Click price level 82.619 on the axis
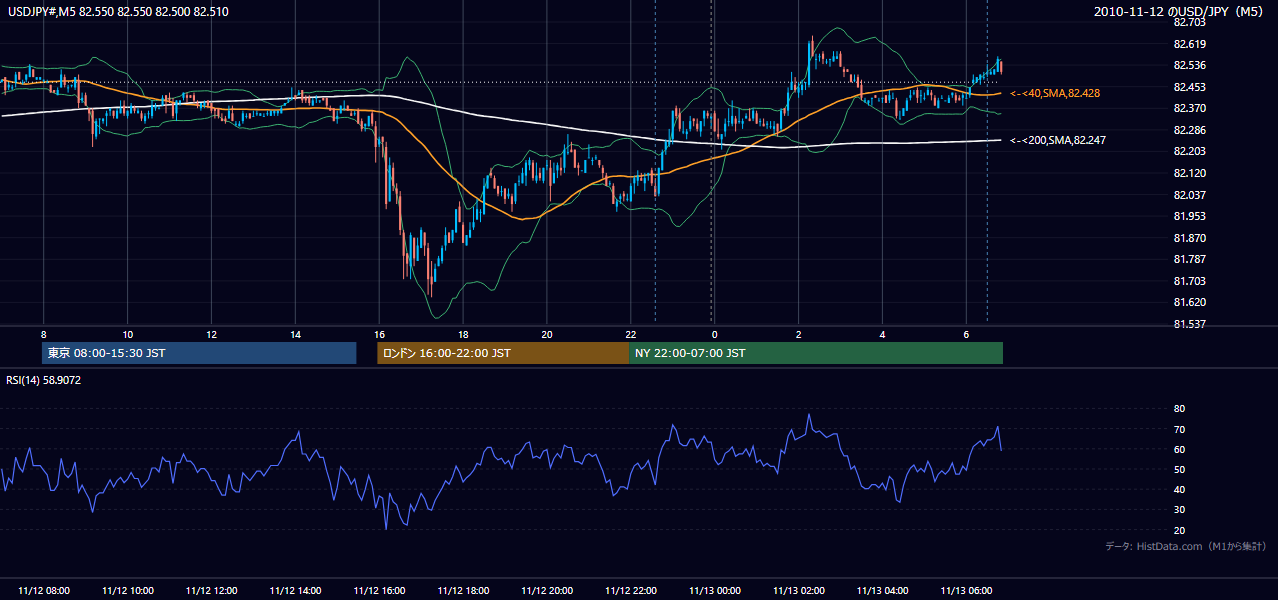 [x=1189, y=44]
